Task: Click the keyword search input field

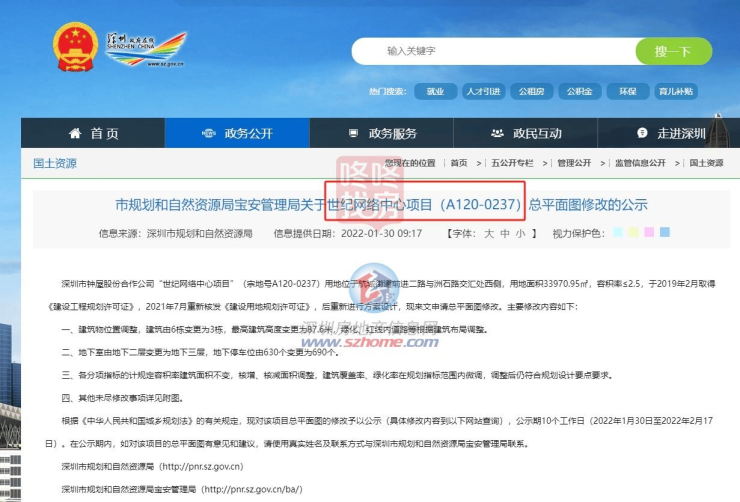Action: [500, 51]
